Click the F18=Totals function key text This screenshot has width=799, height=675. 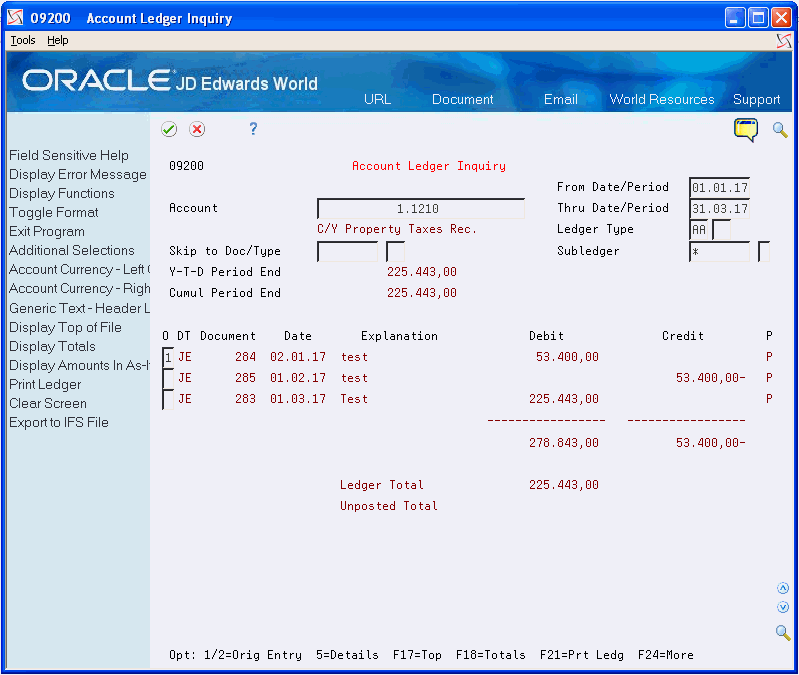(x=490, y=655)
